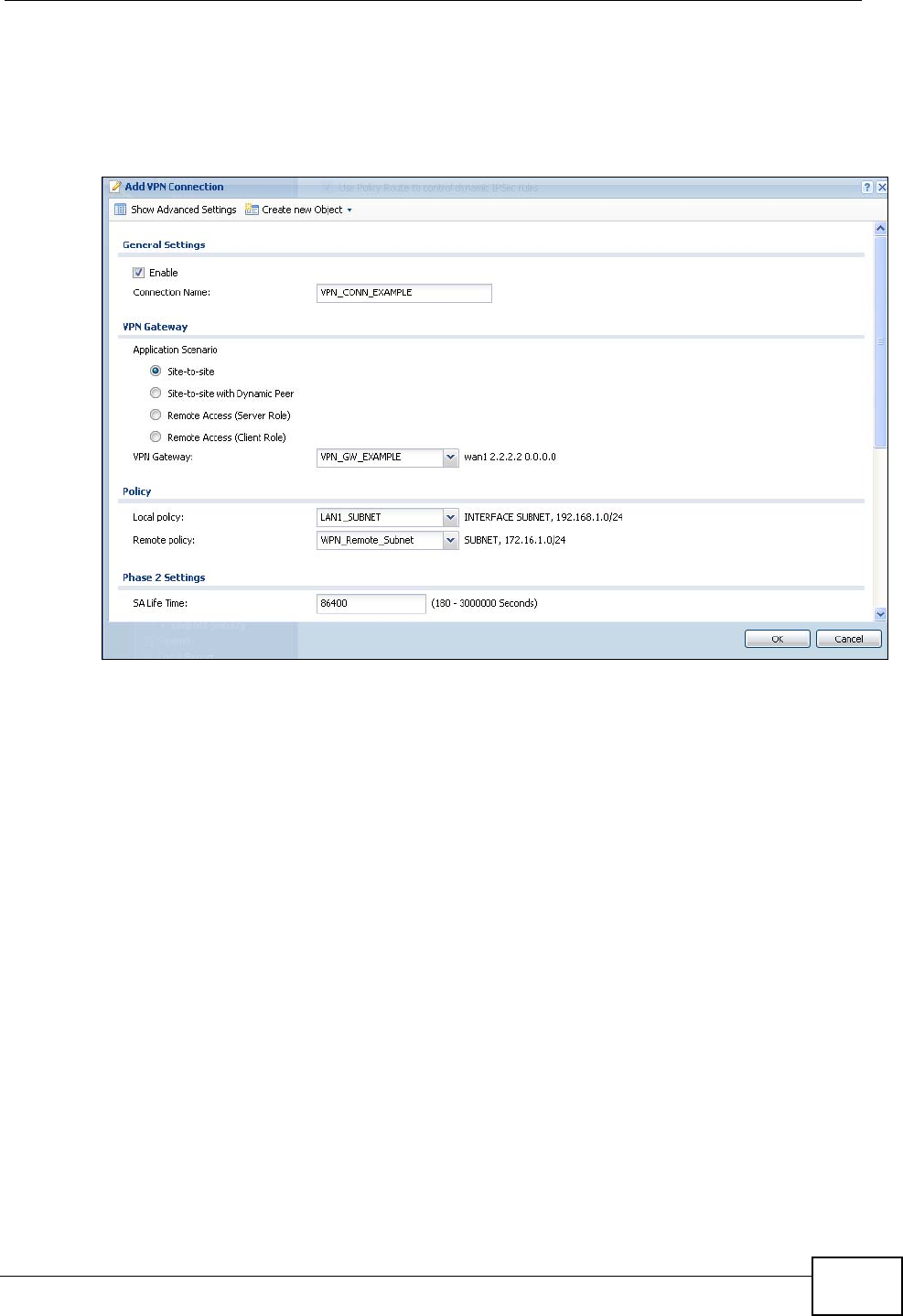Choose Remote Access (Client Role)
Viewport: 903px width, 1316px height.
tap(156, 437)
